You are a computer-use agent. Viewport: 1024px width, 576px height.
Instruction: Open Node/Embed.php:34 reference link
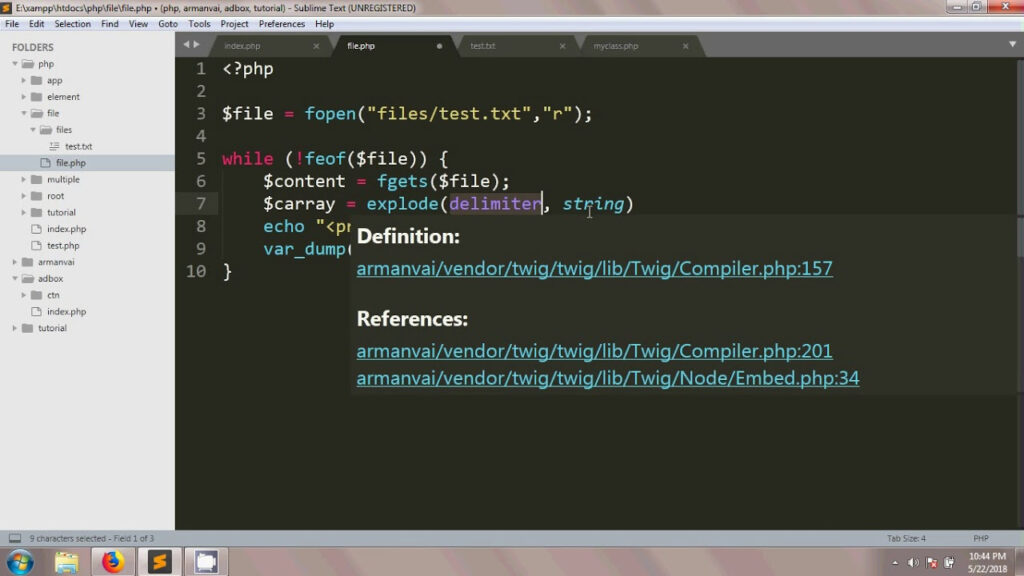[x=608, y=378]
